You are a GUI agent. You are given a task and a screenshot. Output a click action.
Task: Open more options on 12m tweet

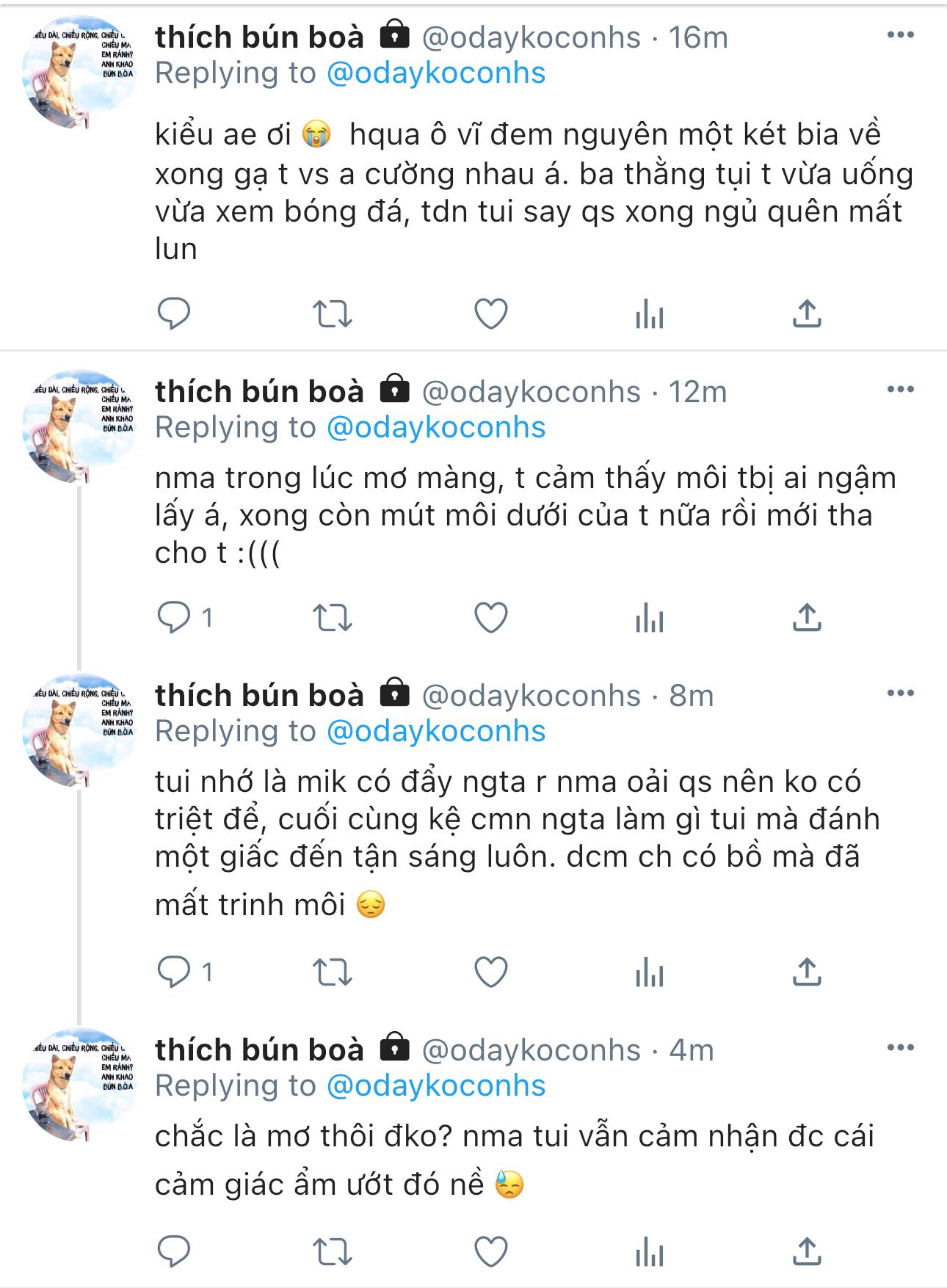pos(900,390)
